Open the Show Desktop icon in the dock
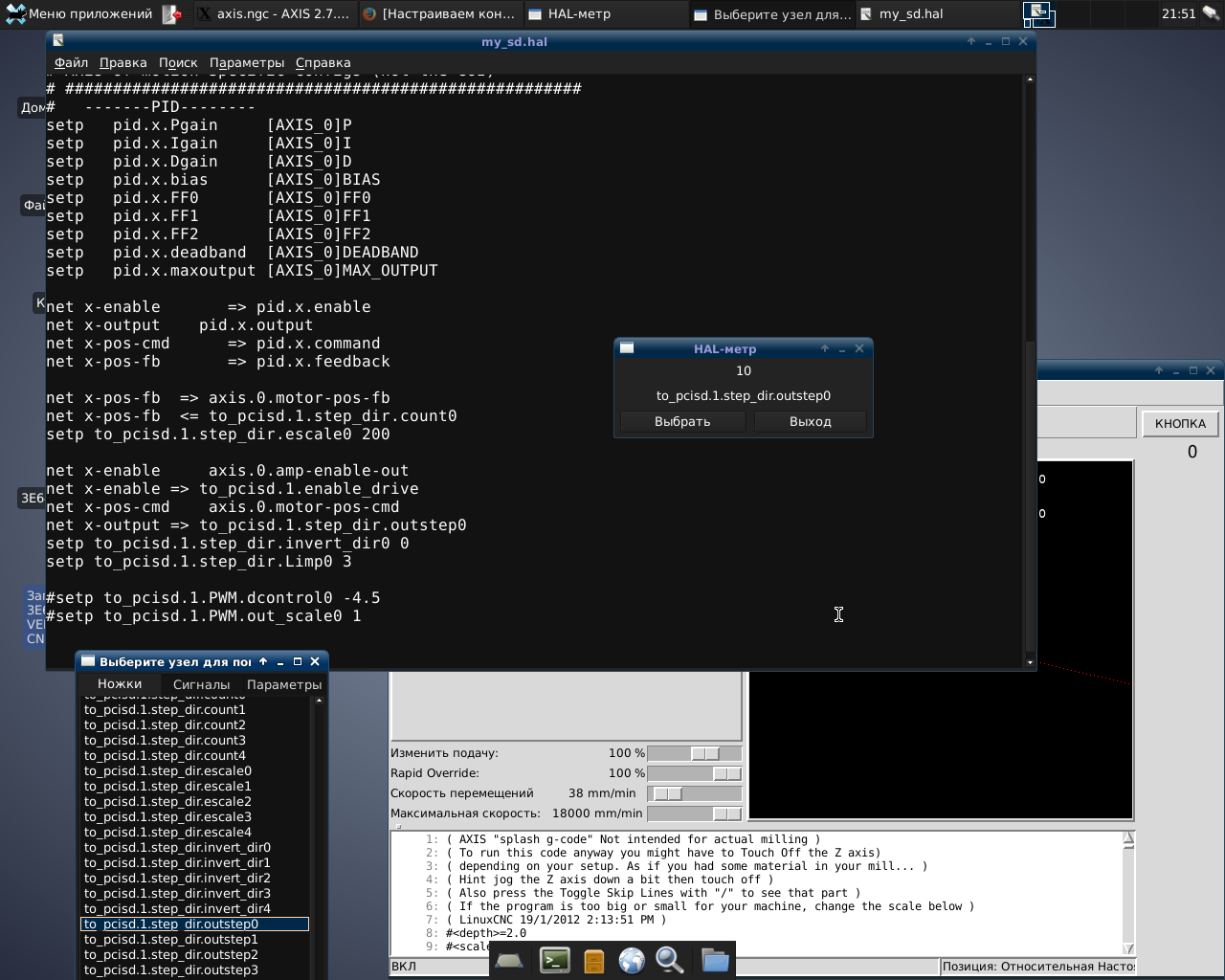1225x980 pixels. [x=508, y=960]
